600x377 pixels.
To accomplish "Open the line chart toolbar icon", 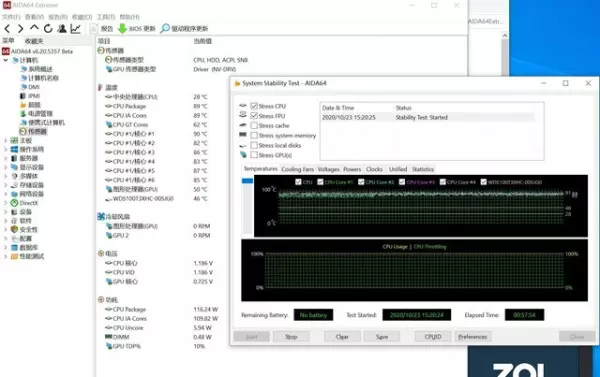I will [x=75, y=29].
